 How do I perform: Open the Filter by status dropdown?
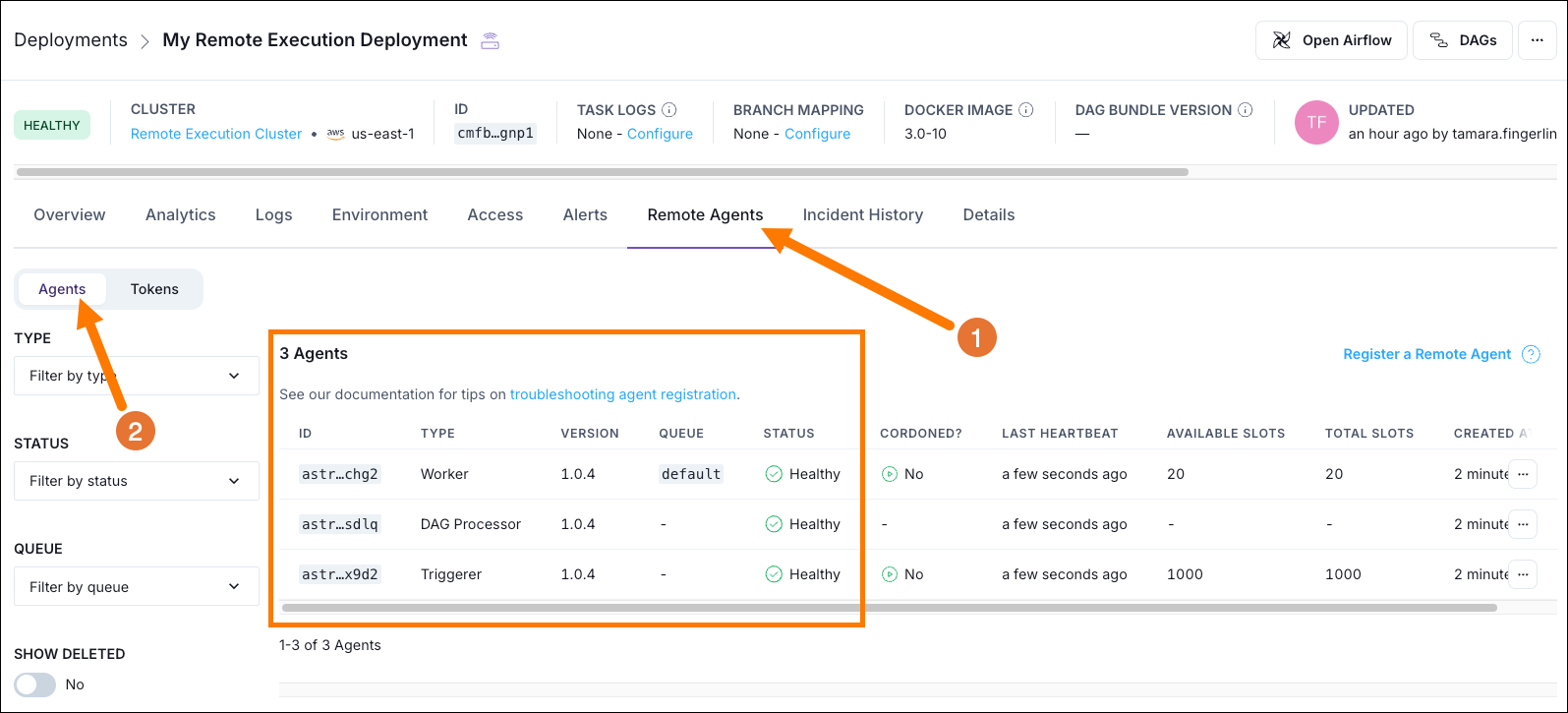point(137,481)
